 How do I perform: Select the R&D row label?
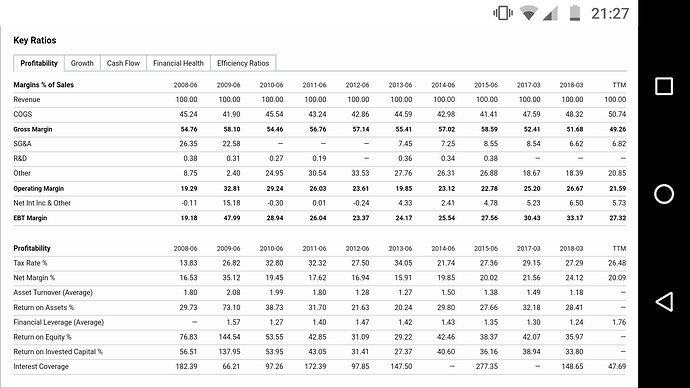(x=20, y=158)
